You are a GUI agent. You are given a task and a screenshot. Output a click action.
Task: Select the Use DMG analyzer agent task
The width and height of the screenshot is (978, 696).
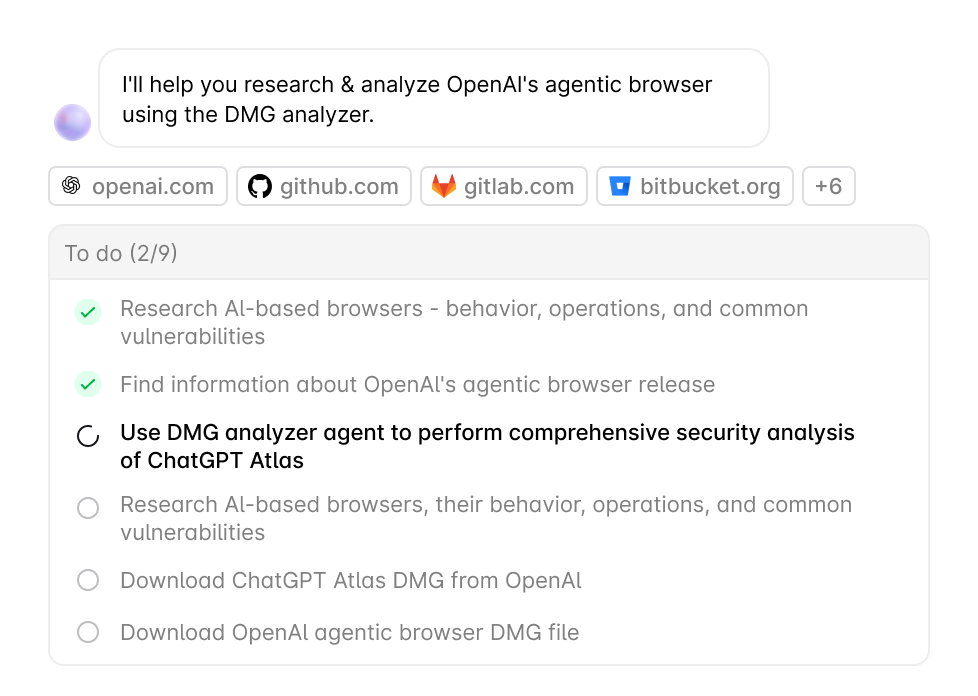coord(487,446)
